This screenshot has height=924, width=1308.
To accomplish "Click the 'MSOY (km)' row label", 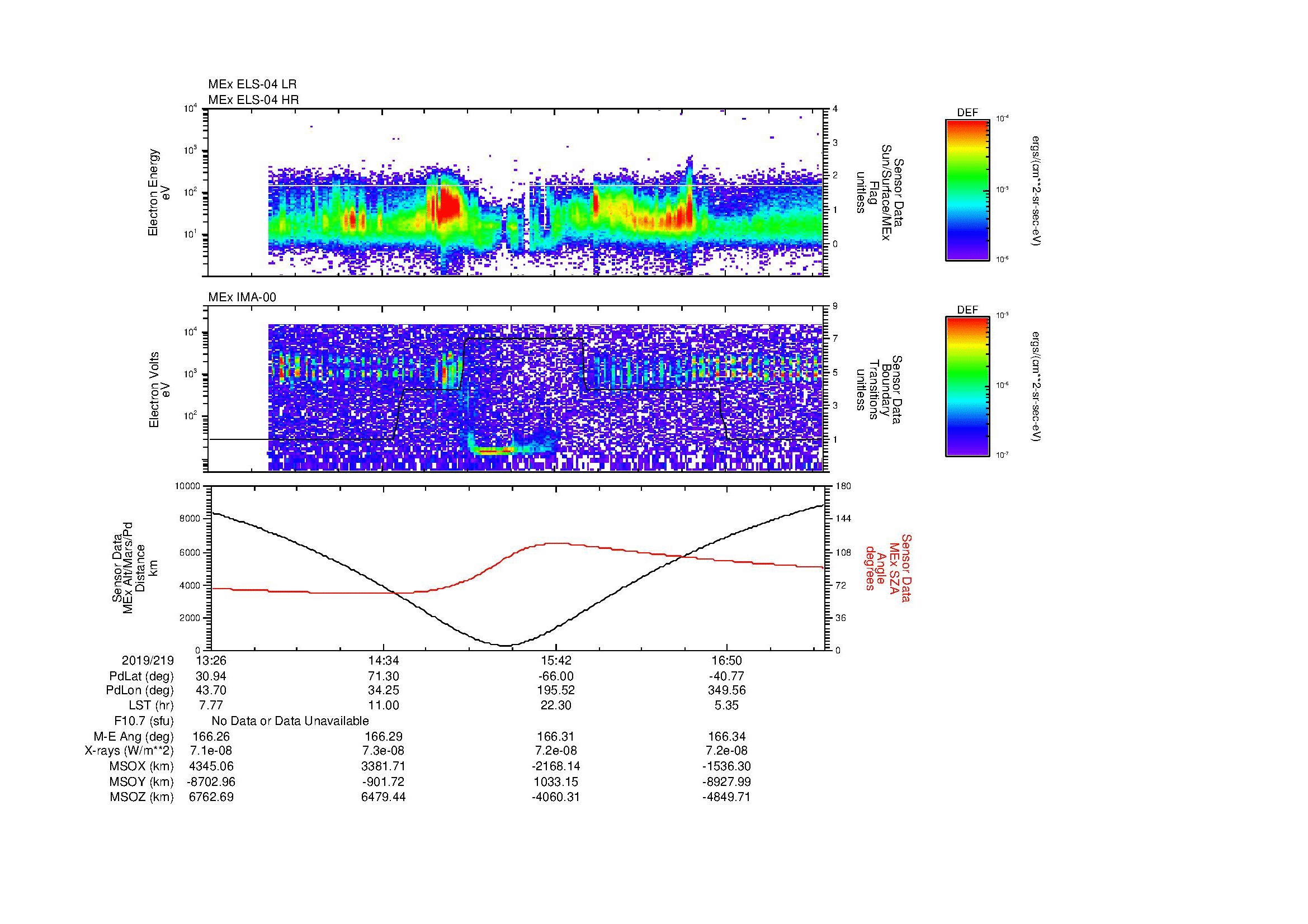I will click(142, 782).
